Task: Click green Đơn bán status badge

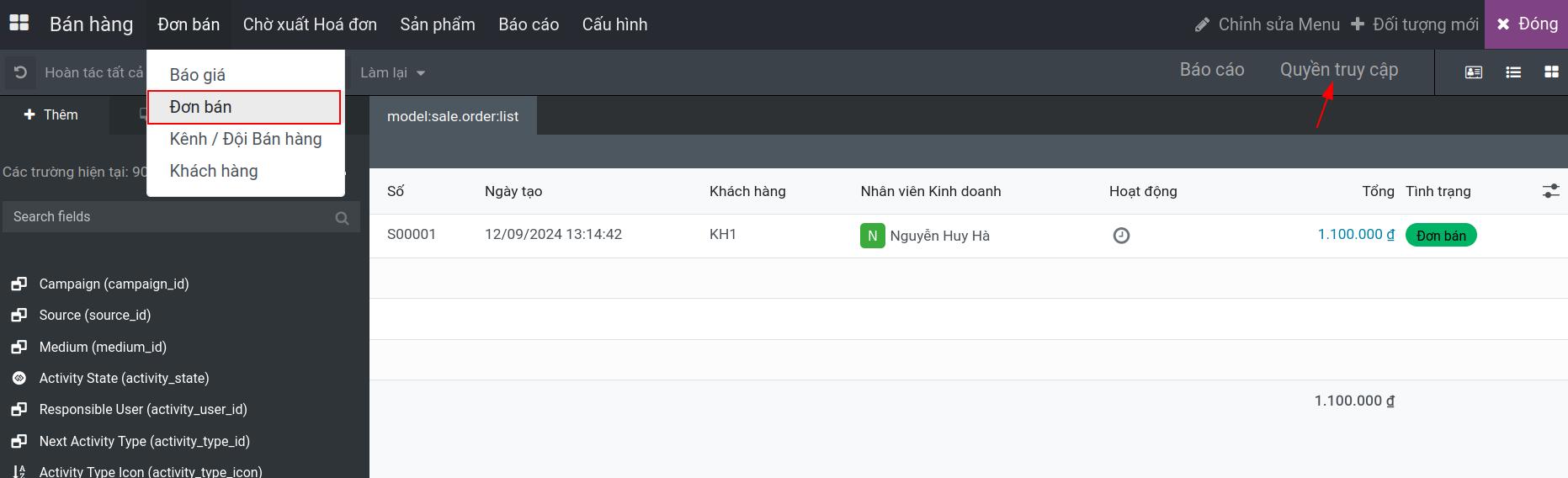Action: pos(1441,236)
